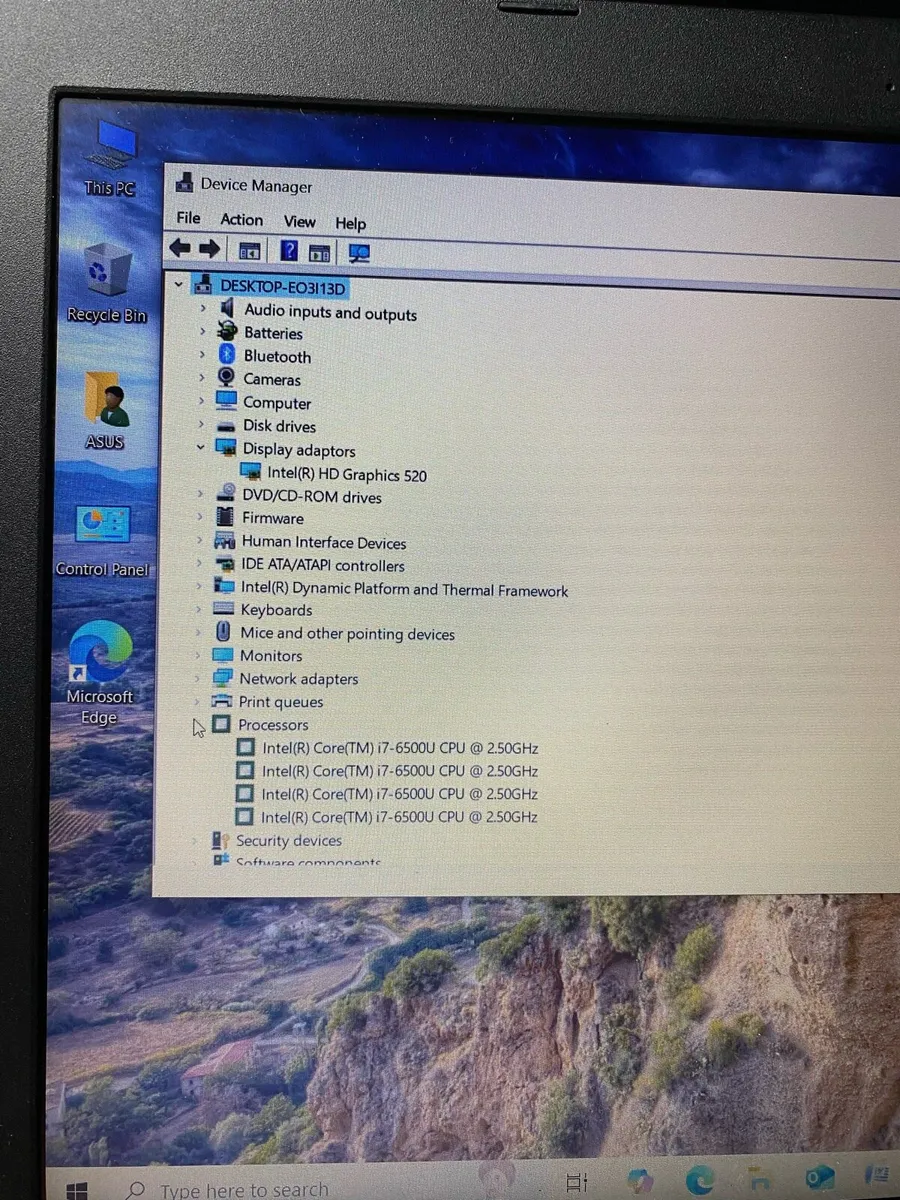Select the Recycle Bin desktop icon
The height and width of the screenshot is (1200, 900).
[x=107, y=282]
